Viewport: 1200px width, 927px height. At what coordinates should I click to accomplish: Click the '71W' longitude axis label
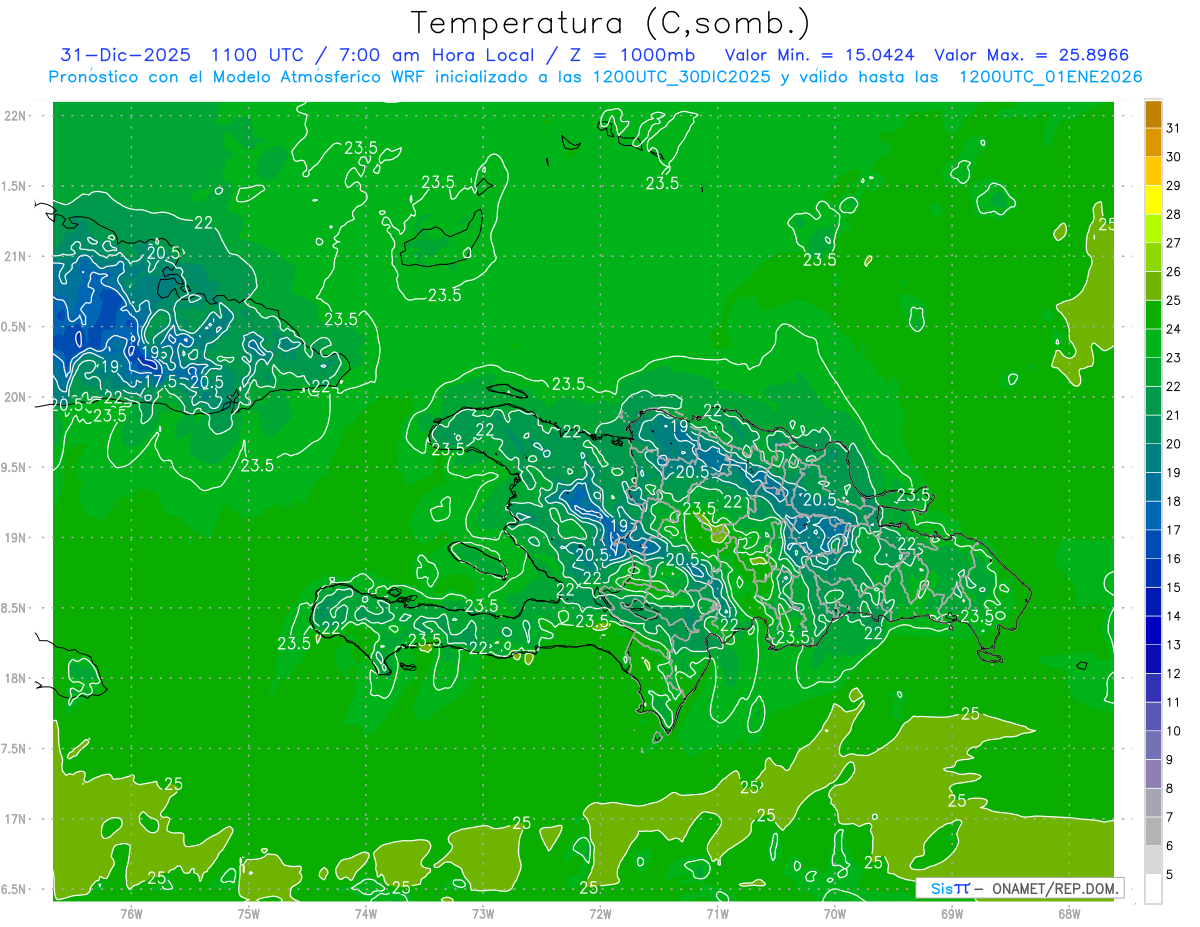[x=717, y=913]
